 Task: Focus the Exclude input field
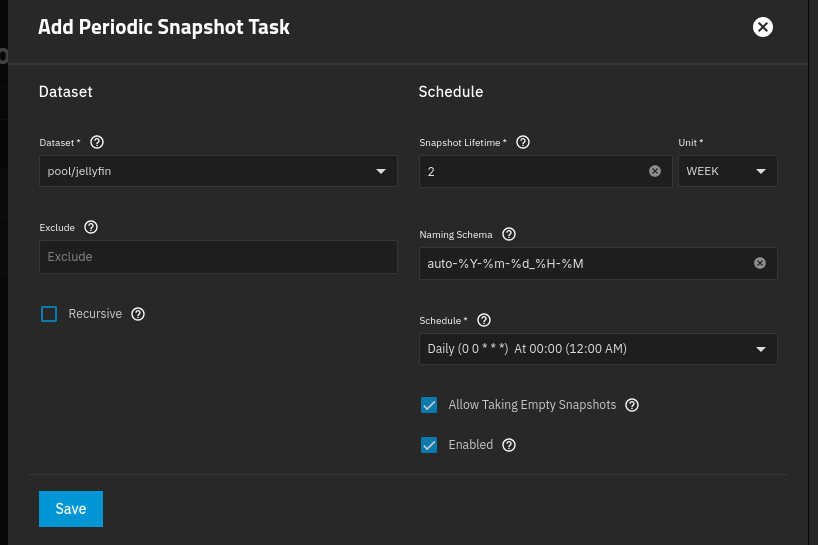218,257
